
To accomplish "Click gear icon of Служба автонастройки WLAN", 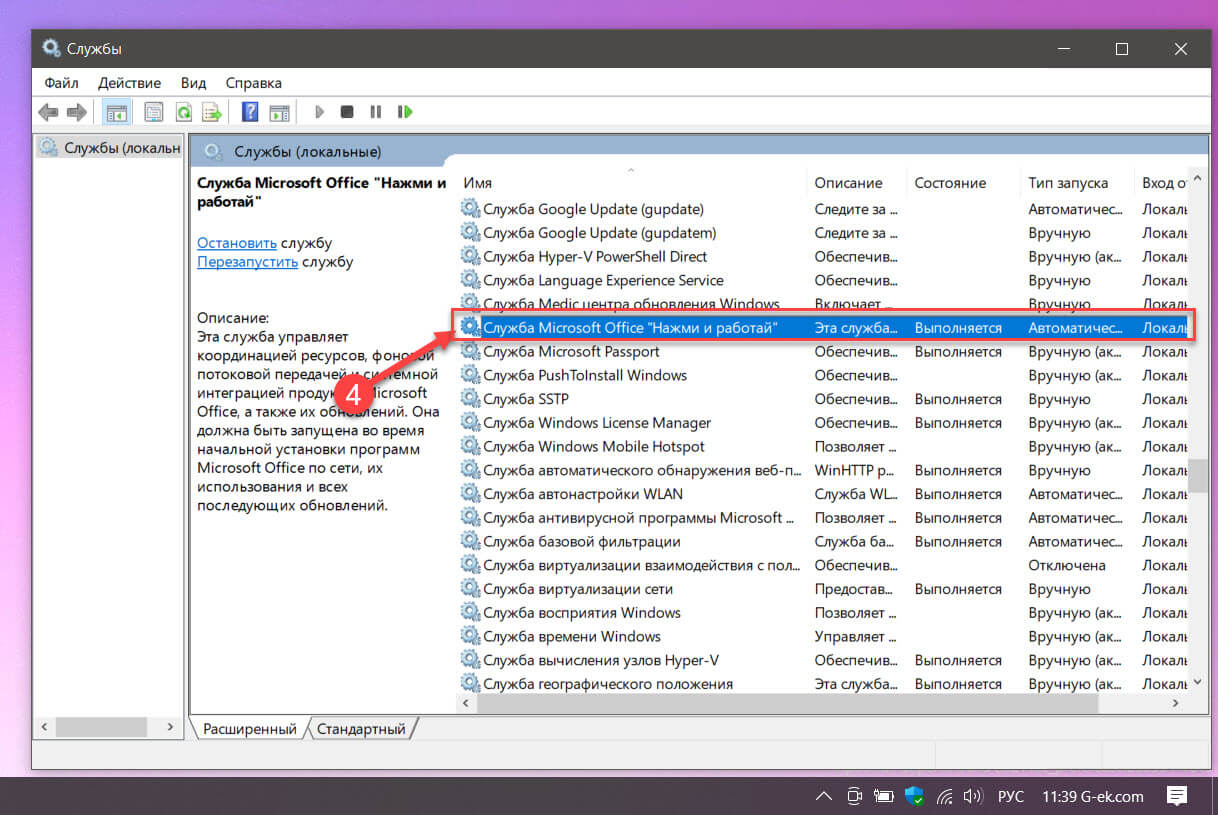I will [x=470, y=494].
